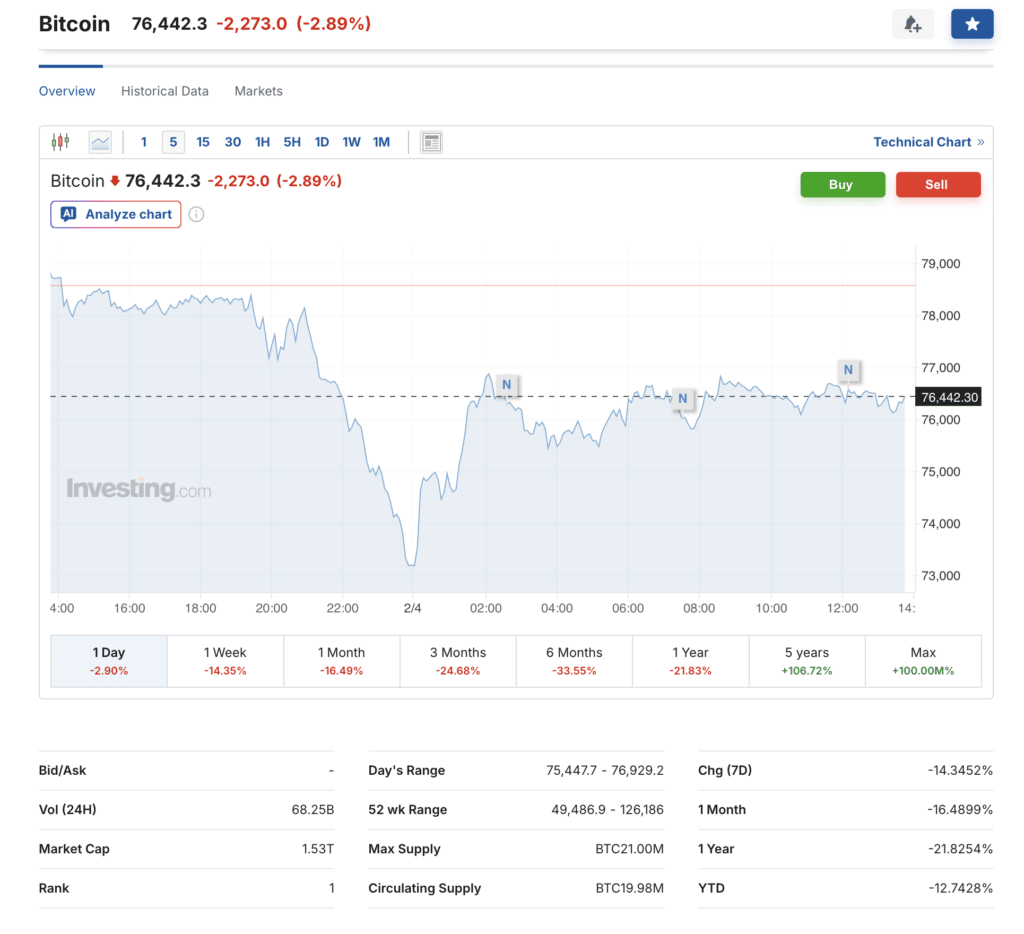The width and height of the screenshot is (1024, 934).
Task: Select the 15-minute interval
Action: tap(203, 142)
